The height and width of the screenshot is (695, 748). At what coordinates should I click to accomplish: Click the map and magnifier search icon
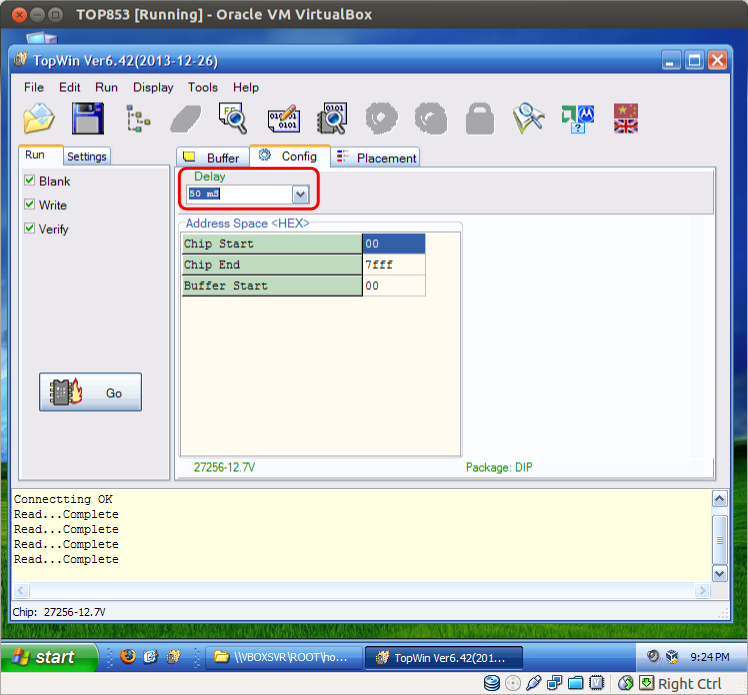(x=529, y=118)
